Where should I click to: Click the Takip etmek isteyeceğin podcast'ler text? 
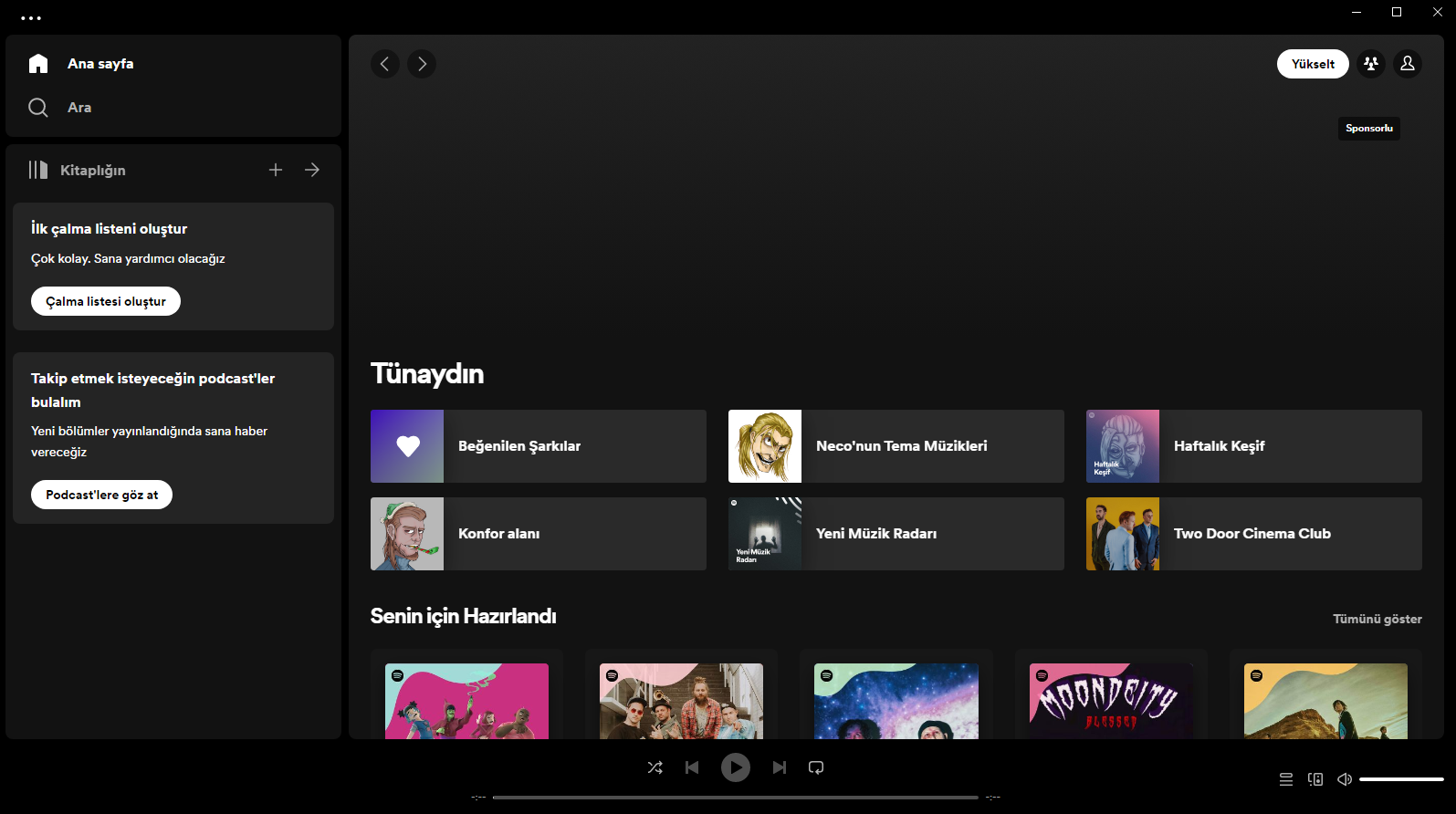click(152, 390)
